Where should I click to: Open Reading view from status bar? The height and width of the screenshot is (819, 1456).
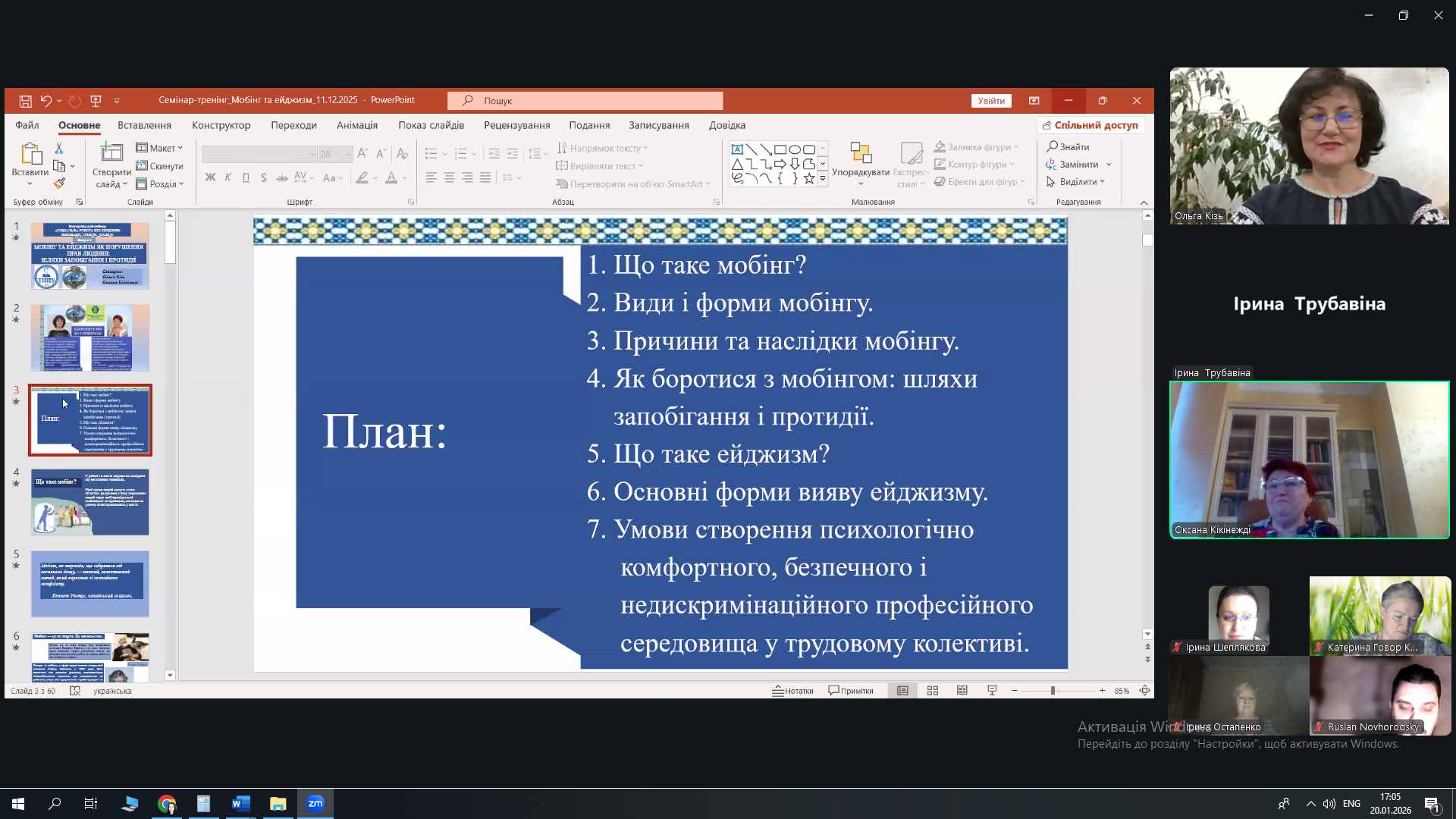click(x=962, y=691)
